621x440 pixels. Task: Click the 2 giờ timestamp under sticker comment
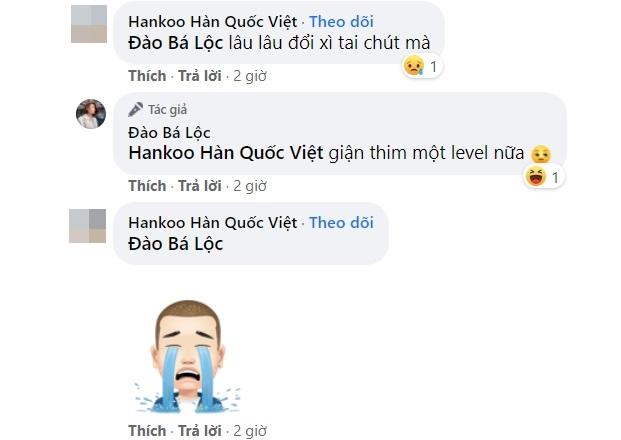pos(250,430)
